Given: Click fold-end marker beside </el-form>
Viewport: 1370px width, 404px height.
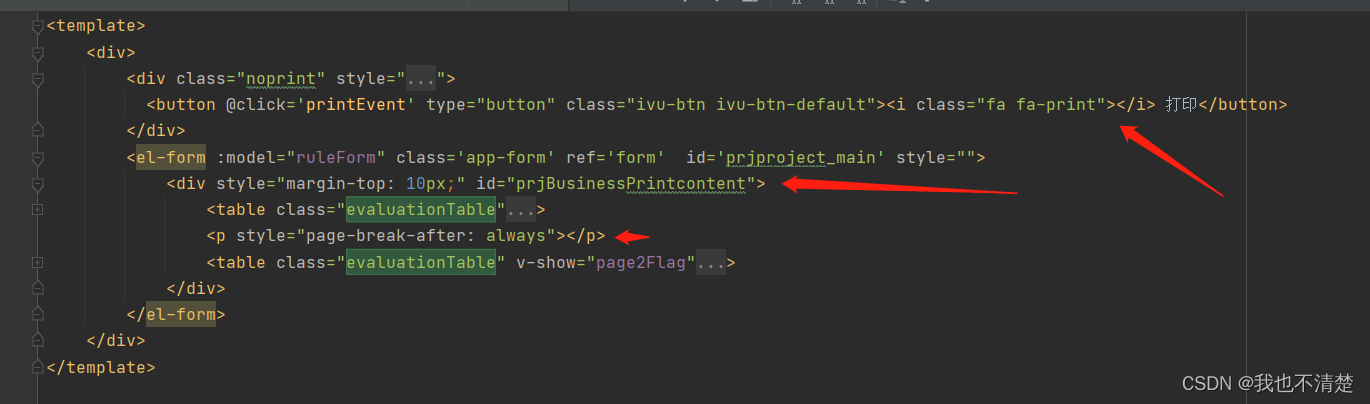Looking at the screenshot, I should point(38,315).
